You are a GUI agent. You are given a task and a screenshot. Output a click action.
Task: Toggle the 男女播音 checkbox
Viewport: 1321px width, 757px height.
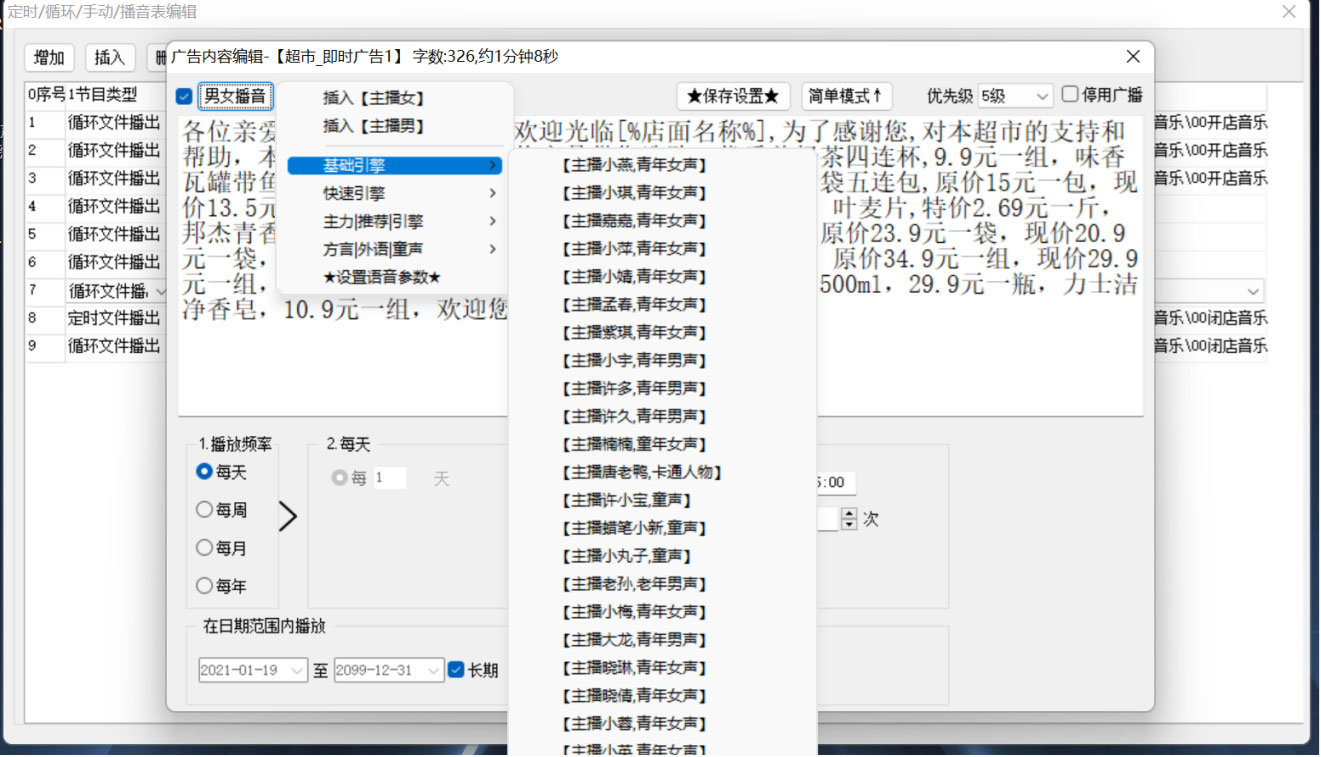pyautogui.click(x=184, y=97)
